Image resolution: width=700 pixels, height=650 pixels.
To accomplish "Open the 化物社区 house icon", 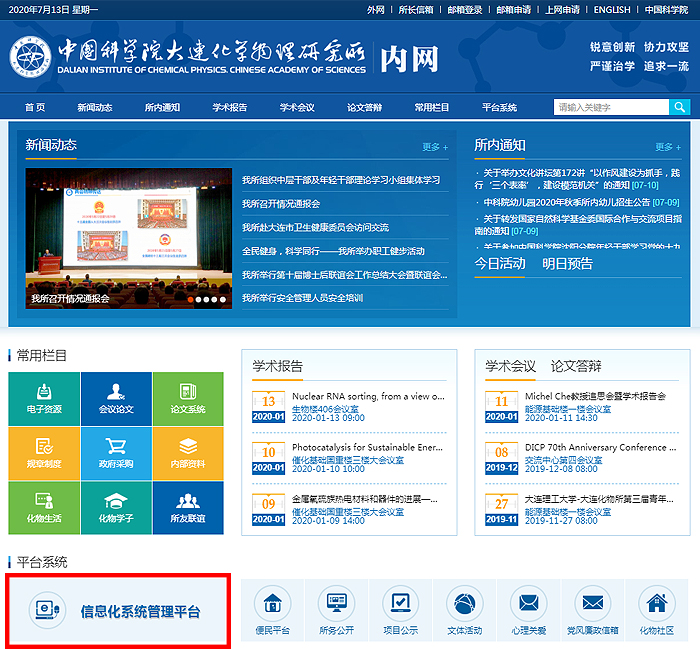I will click(657, 610).
